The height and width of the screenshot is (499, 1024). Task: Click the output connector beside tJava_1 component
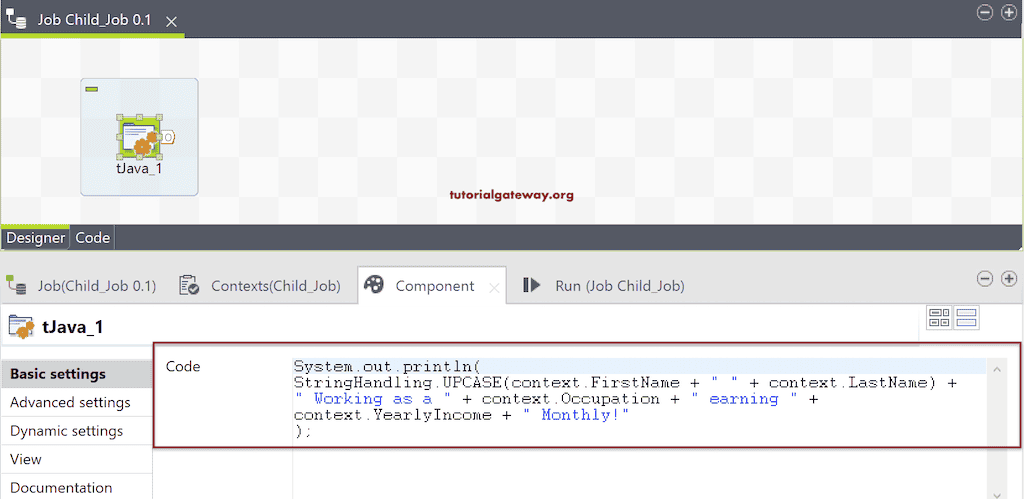169,136
